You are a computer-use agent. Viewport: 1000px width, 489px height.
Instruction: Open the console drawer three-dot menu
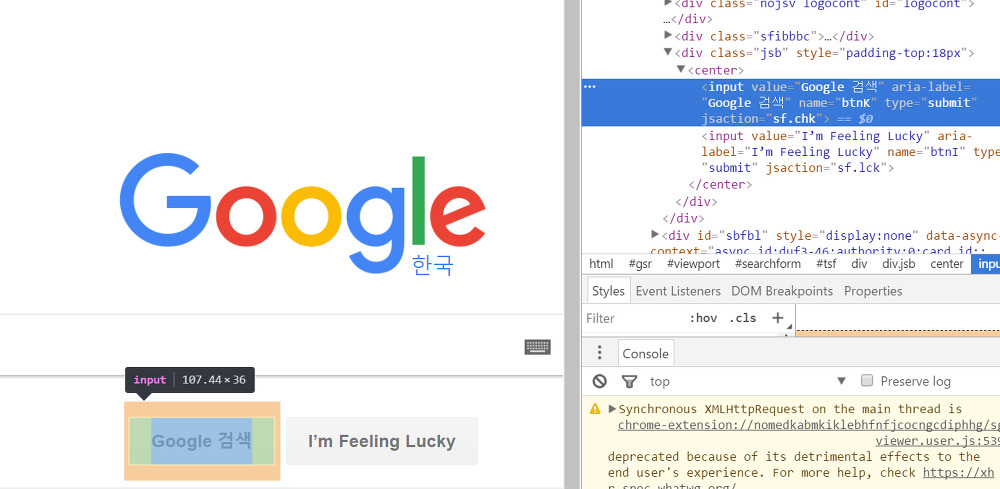[599, 353]
